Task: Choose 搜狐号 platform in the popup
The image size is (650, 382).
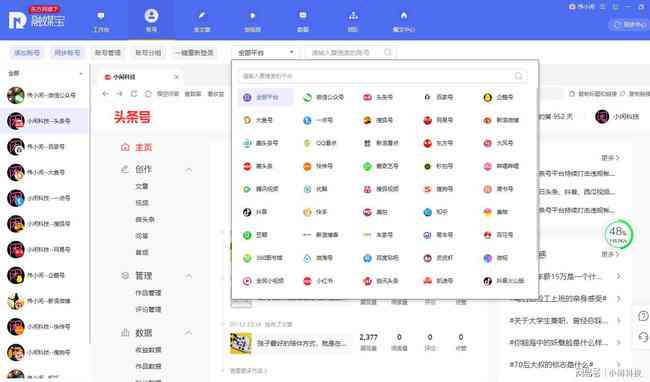Action: 378,120
